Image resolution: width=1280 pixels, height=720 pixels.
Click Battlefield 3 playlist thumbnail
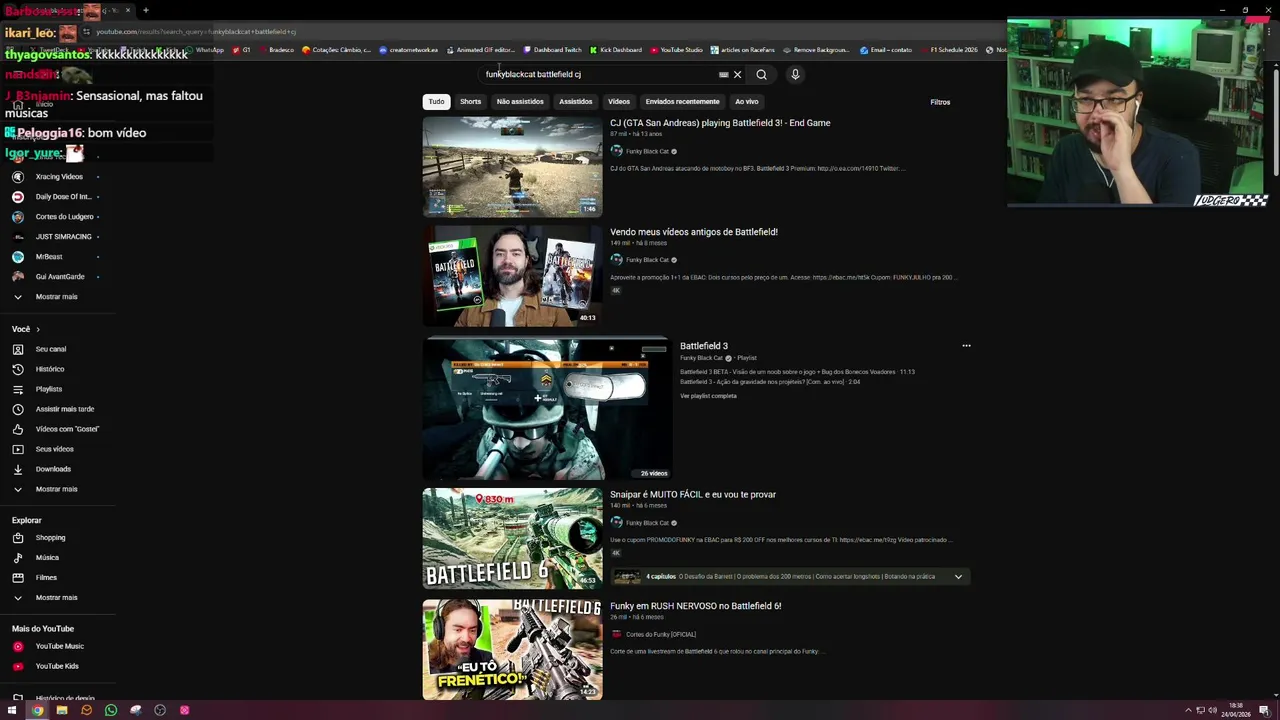coord(546,409)
